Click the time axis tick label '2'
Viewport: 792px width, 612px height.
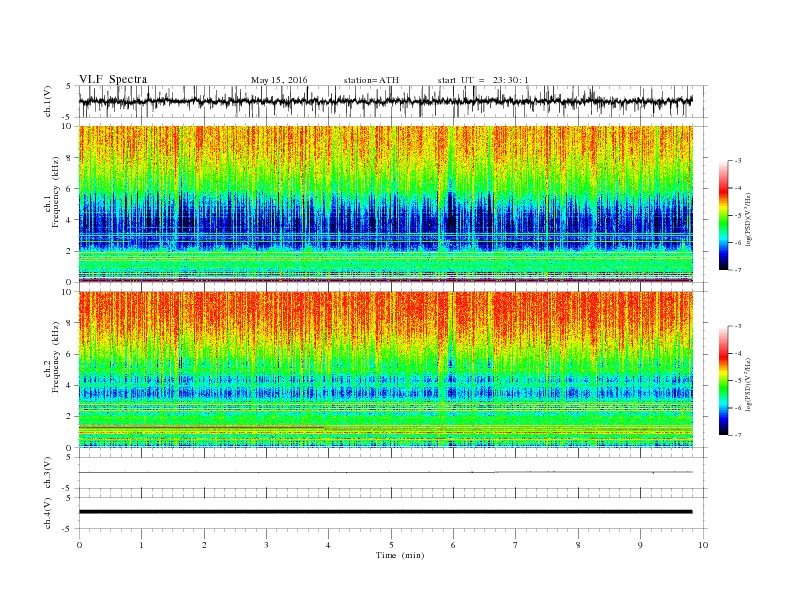pyautogui.click(x=204, y=545)
